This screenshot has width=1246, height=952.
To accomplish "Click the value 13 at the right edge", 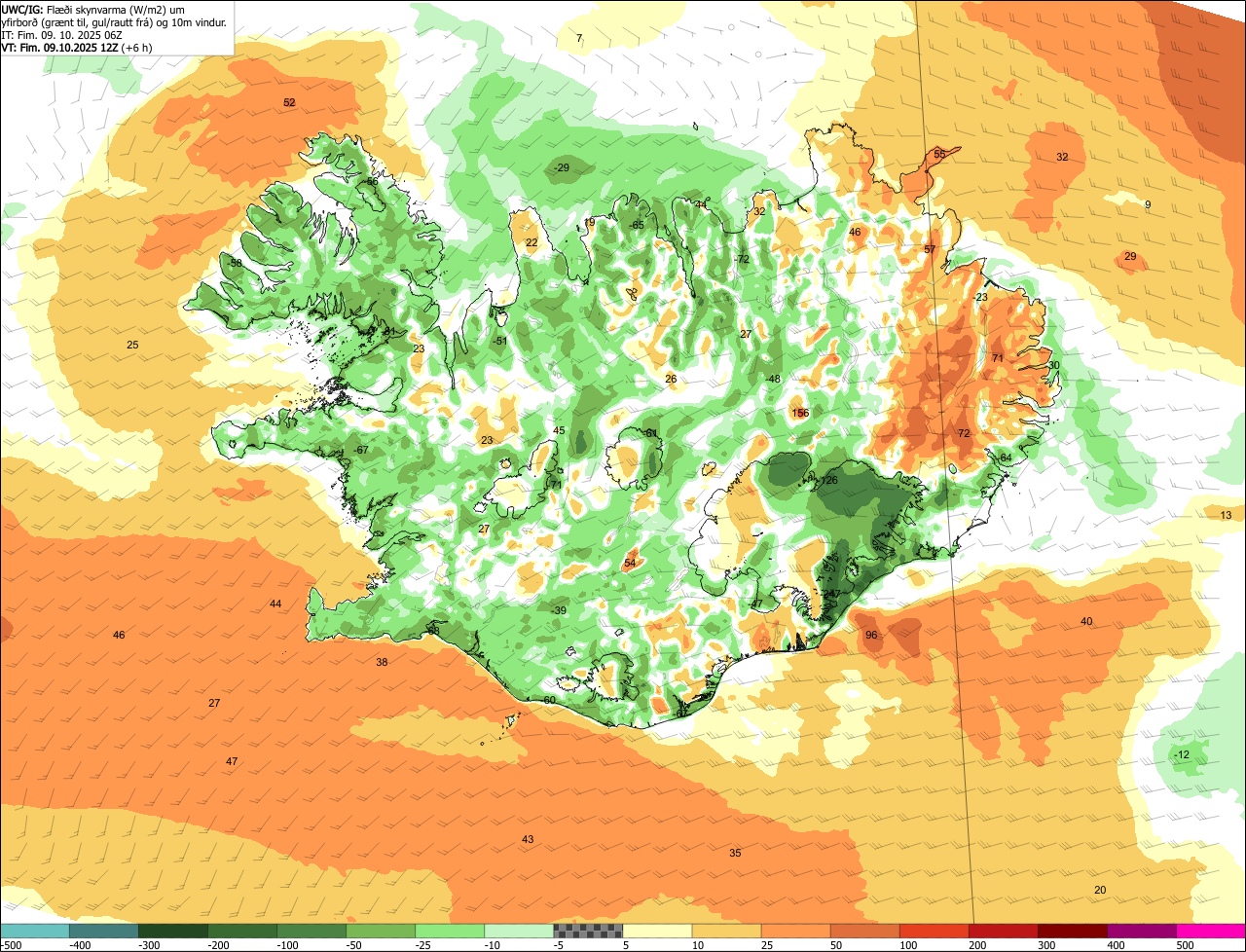I will click(x=1226, y=516).
